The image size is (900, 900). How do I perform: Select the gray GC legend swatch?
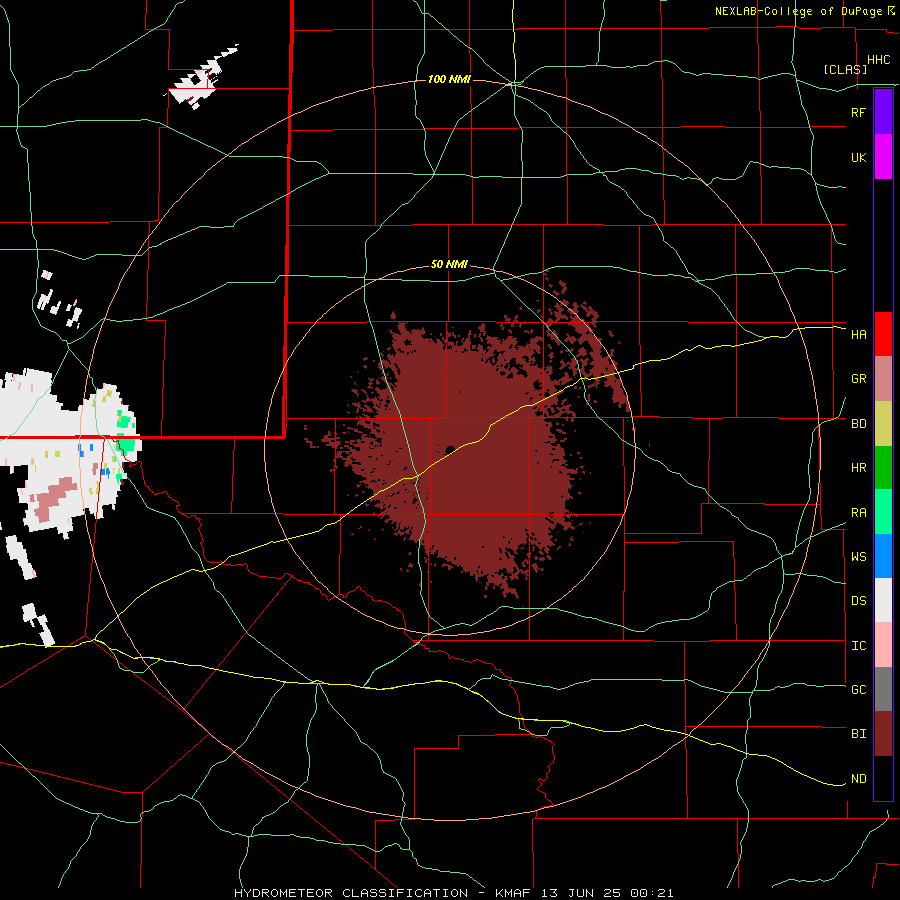pos(883,689)
